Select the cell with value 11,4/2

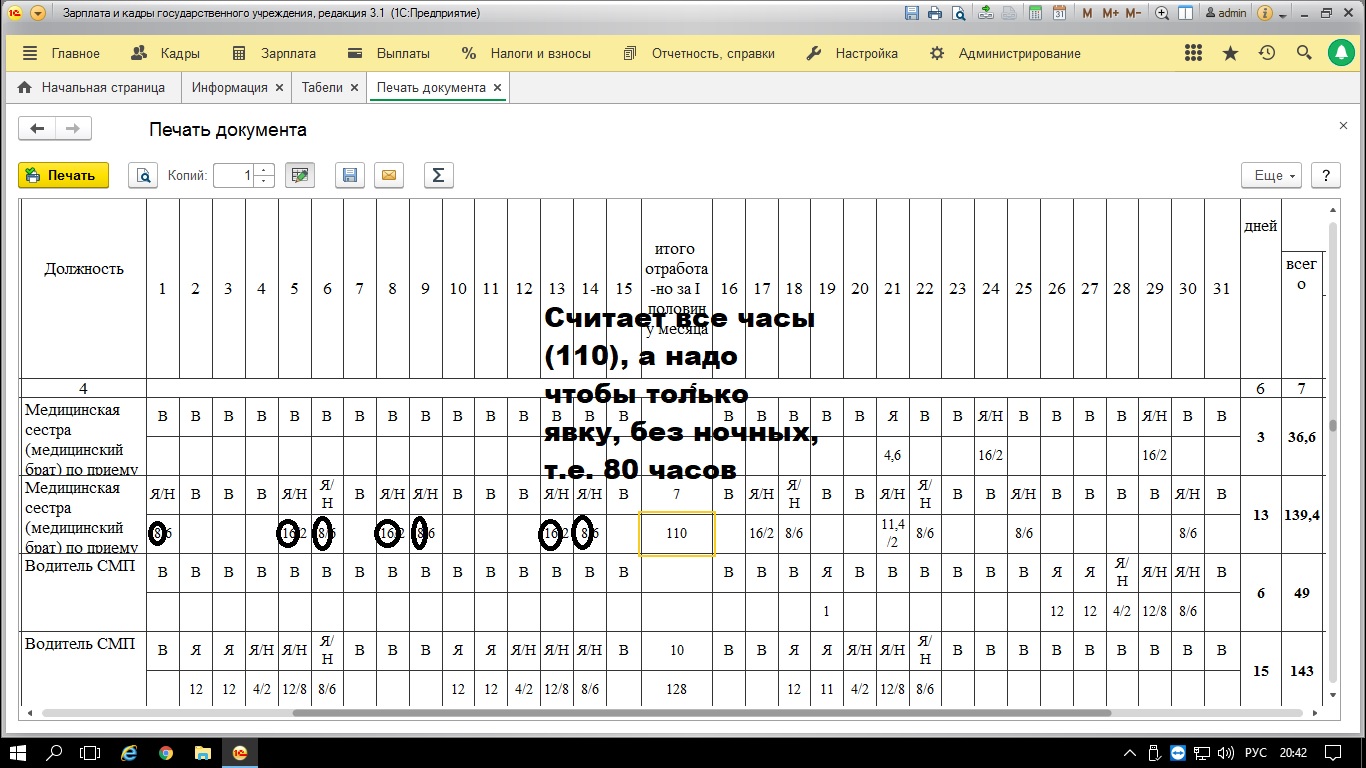point(893,533)
